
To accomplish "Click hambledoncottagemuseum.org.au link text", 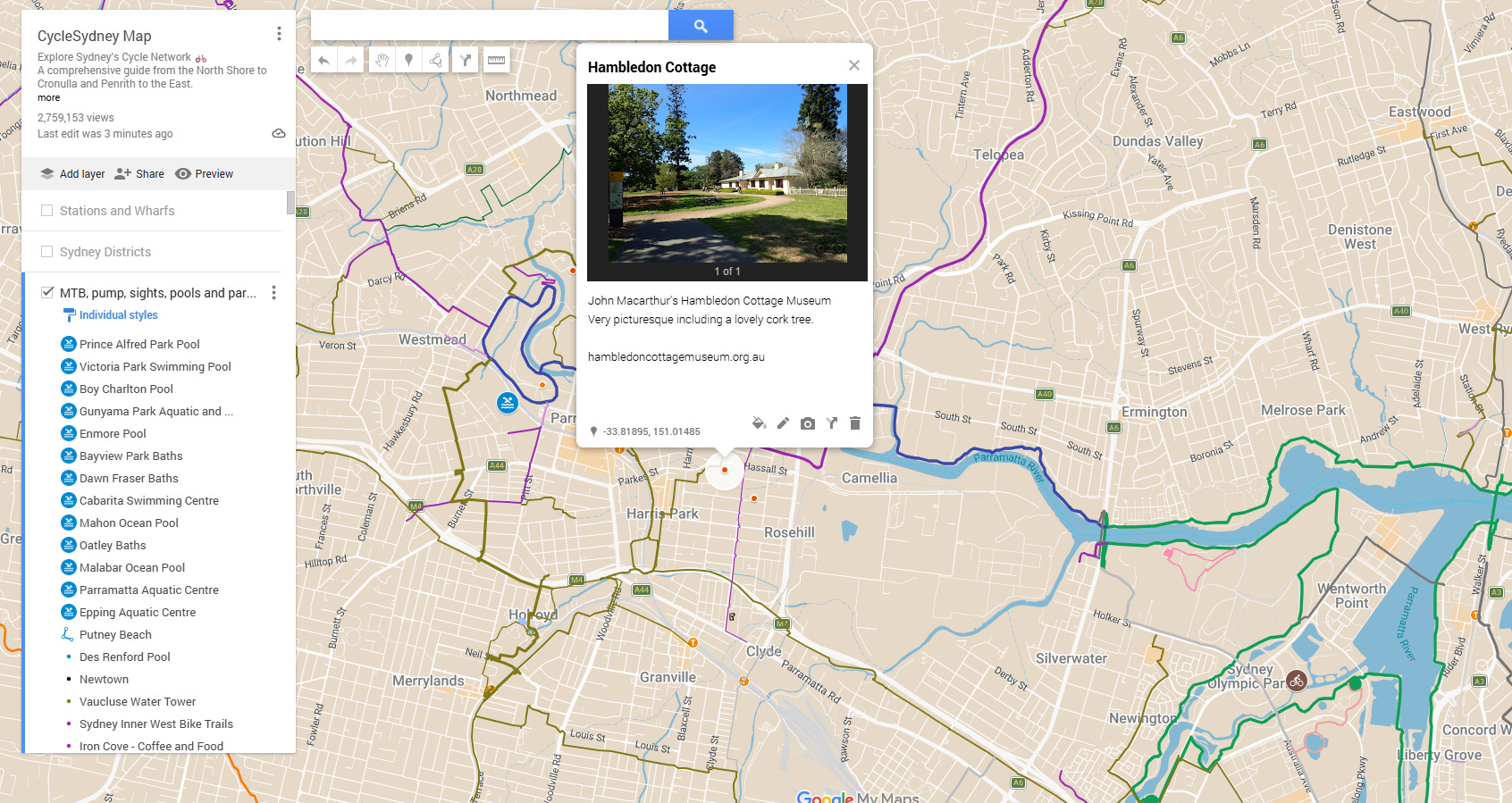I will (x=676, y=357).
